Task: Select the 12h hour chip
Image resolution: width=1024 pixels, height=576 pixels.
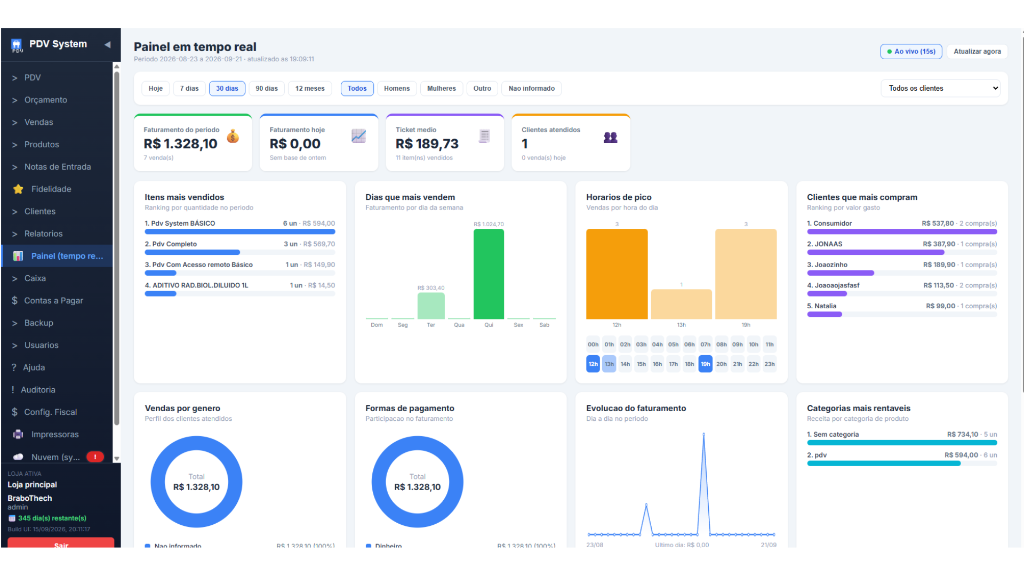Action: pyautogui.click(x=593, y=364)
